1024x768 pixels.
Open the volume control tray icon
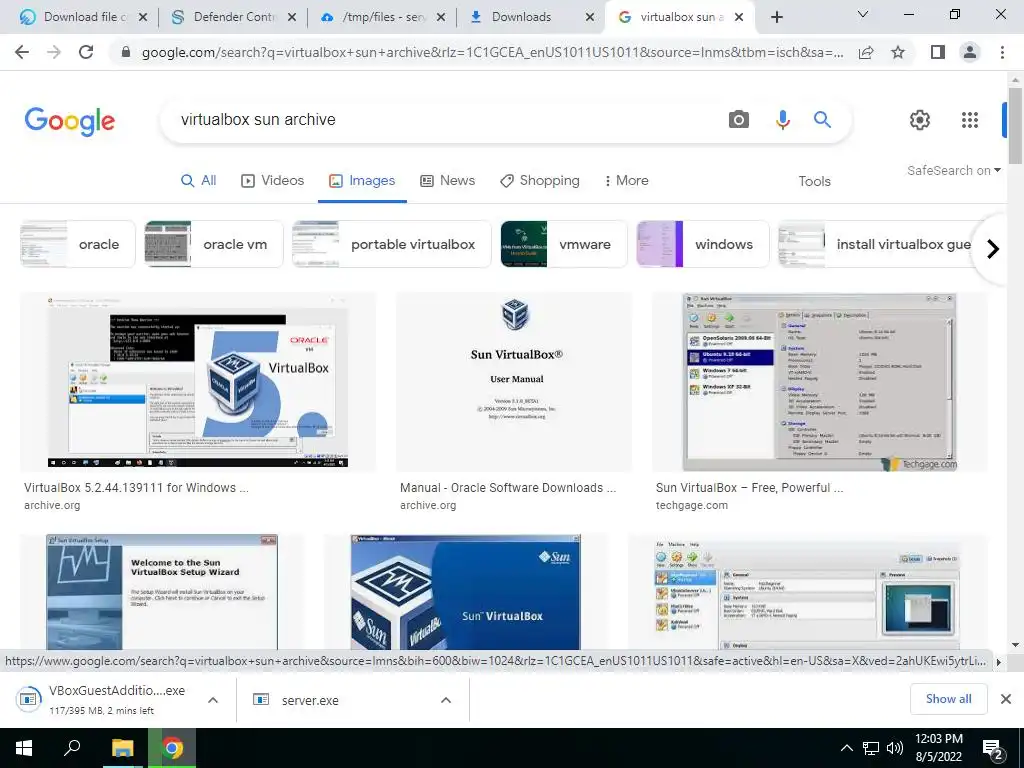click(x=895, y=748)
